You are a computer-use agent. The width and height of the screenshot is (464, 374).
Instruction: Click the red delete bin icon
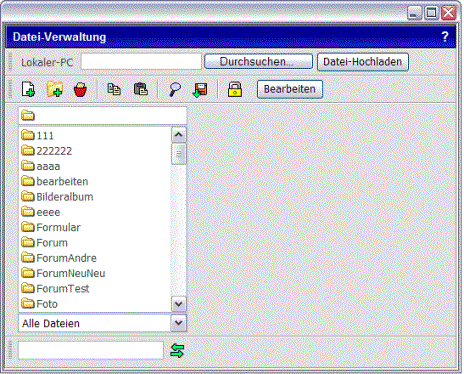[80, 89]
